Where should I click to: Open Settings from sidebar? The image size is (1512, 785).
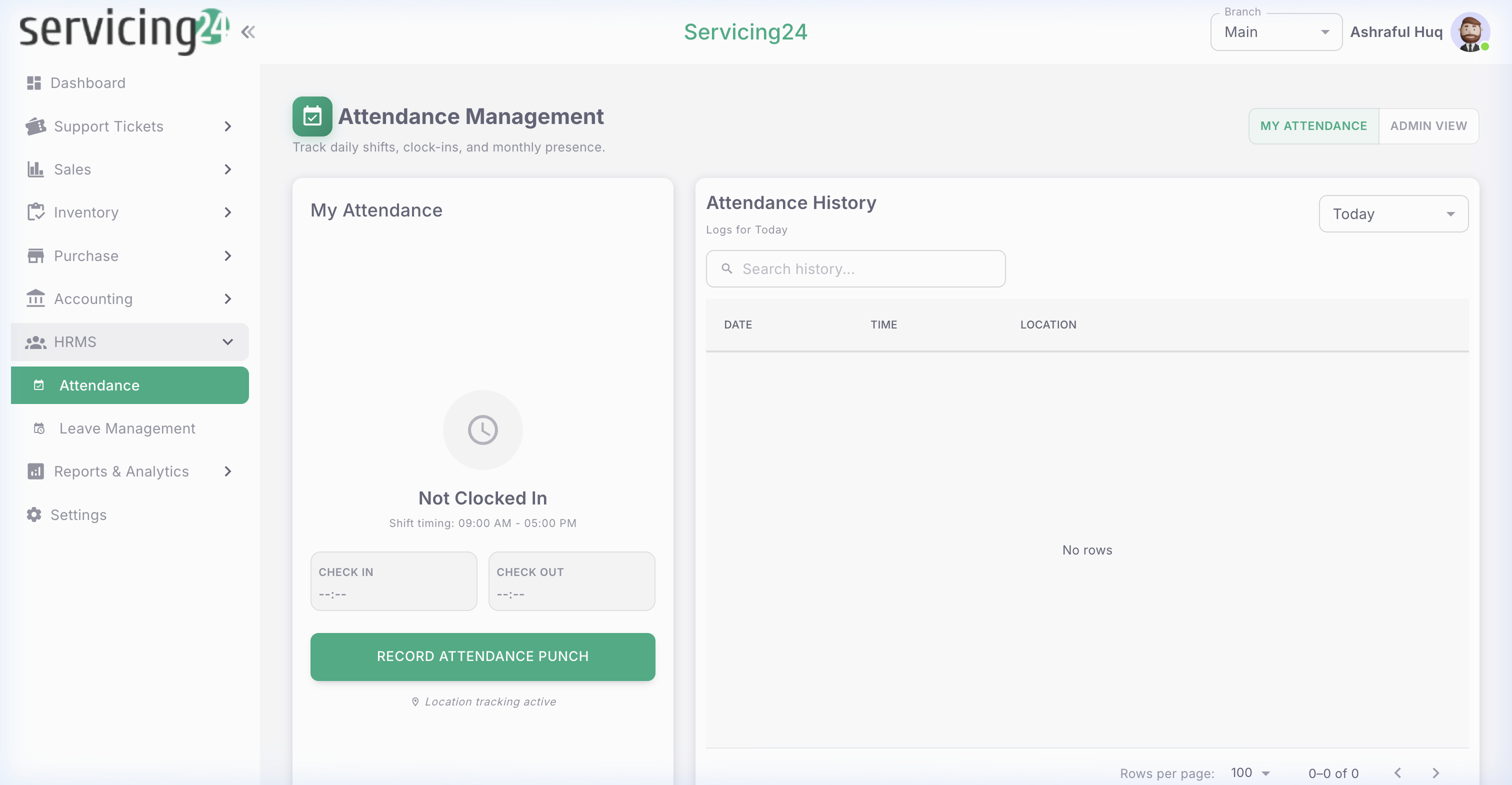pos(129,514)
